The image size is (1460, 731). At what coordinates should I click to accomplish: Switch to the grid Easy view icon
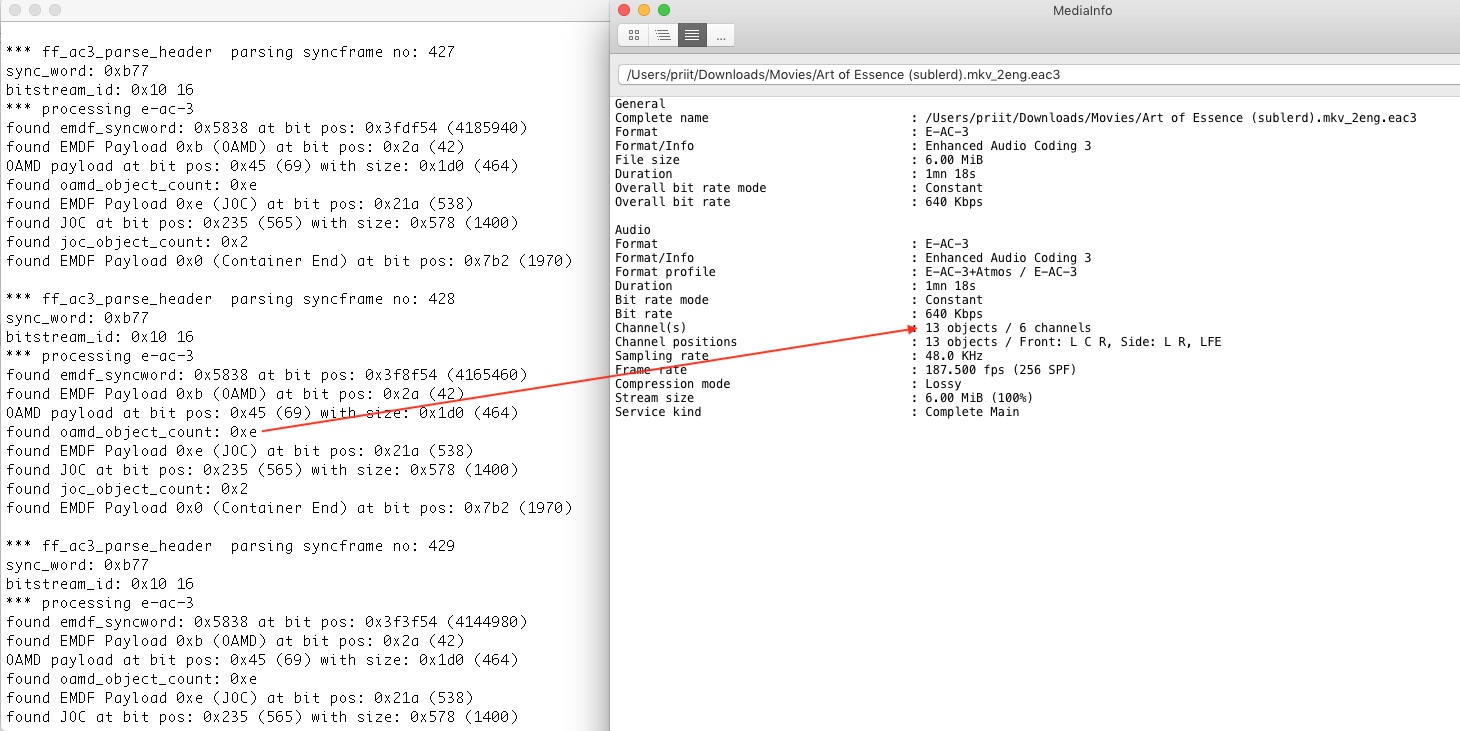(x=634, y=35)
